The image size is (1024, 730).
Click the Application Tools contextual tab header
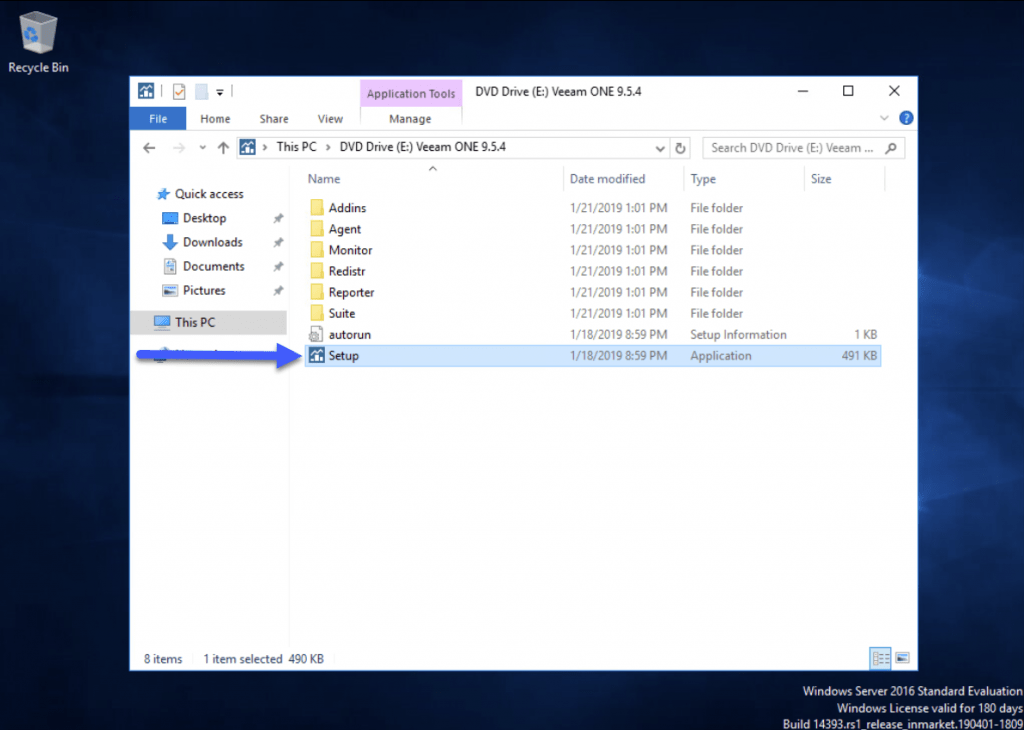tap(411, 93)
